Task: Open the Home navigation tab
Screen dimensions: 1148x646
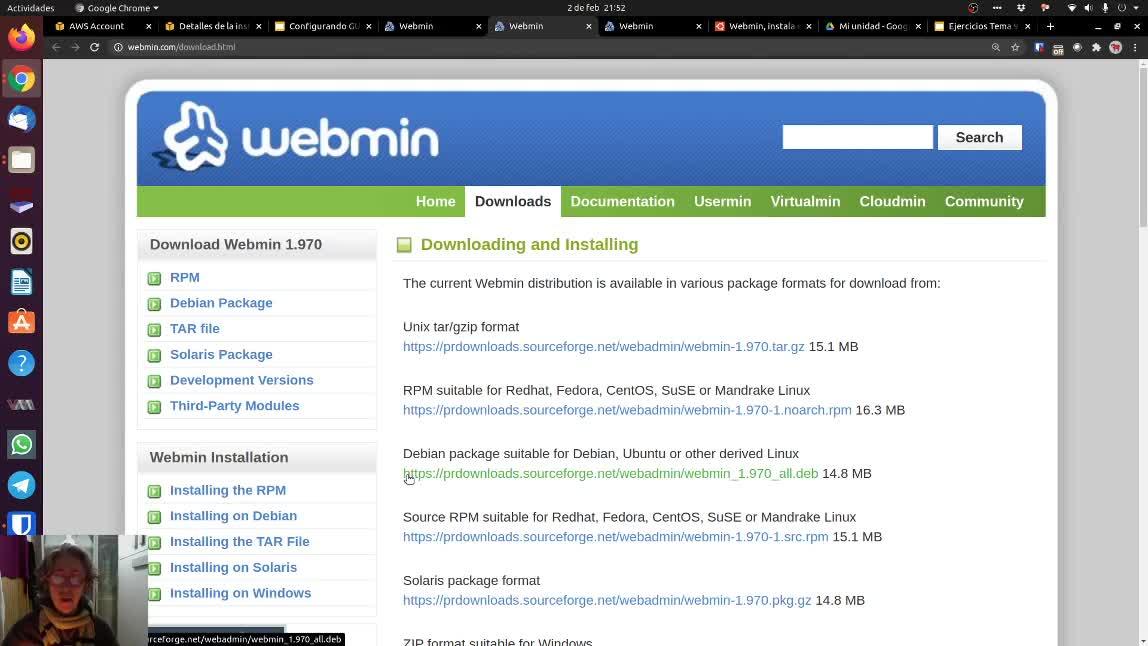Action: [436, 201]
